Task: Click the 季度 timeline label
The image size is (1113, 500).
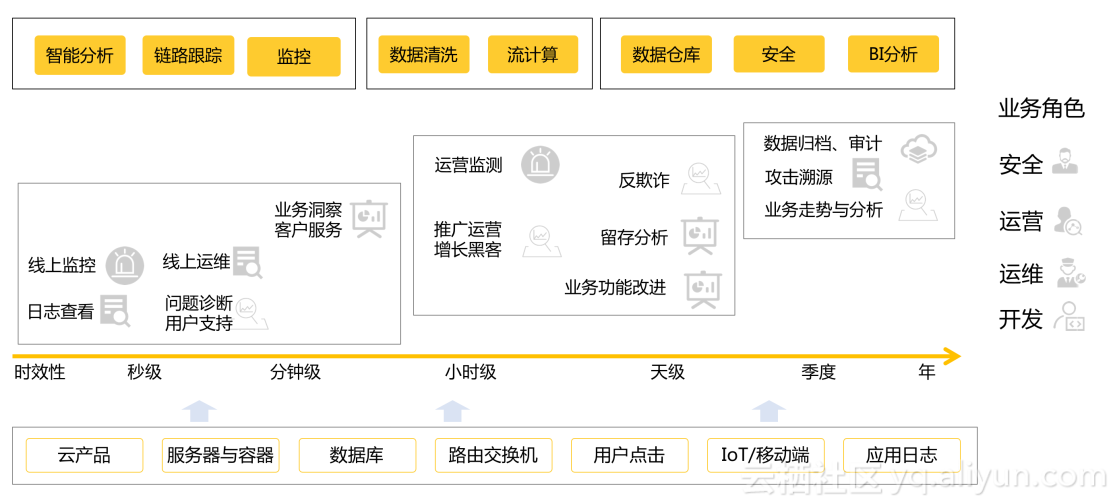Action: (818, 371)
